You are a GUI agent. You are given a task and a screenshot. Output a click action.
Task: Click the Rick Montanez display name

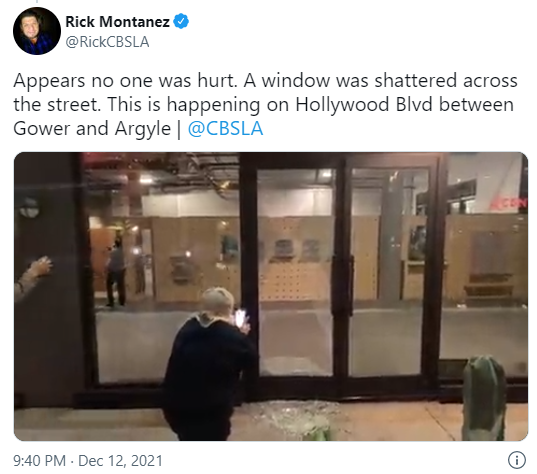[117, 22]
